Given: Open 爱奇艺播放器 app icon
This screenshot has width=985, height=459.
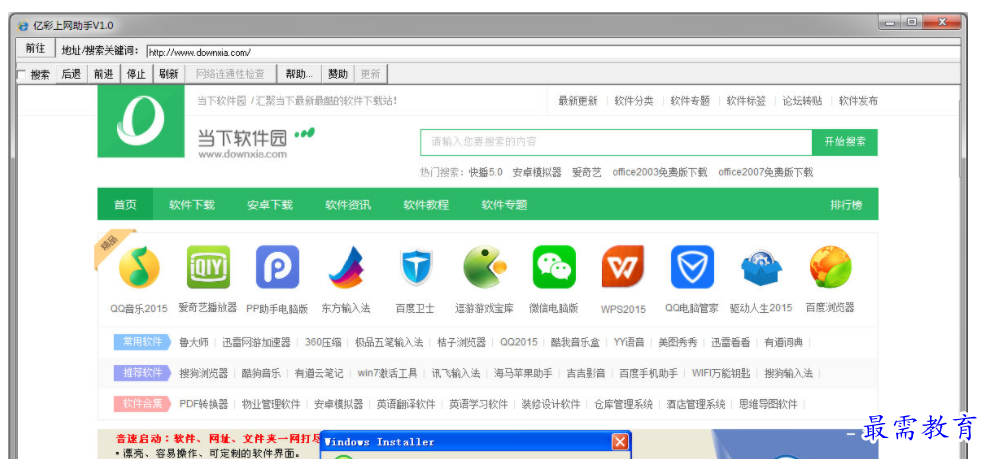Looking at the screenshot, I should [x=208, y=267].
